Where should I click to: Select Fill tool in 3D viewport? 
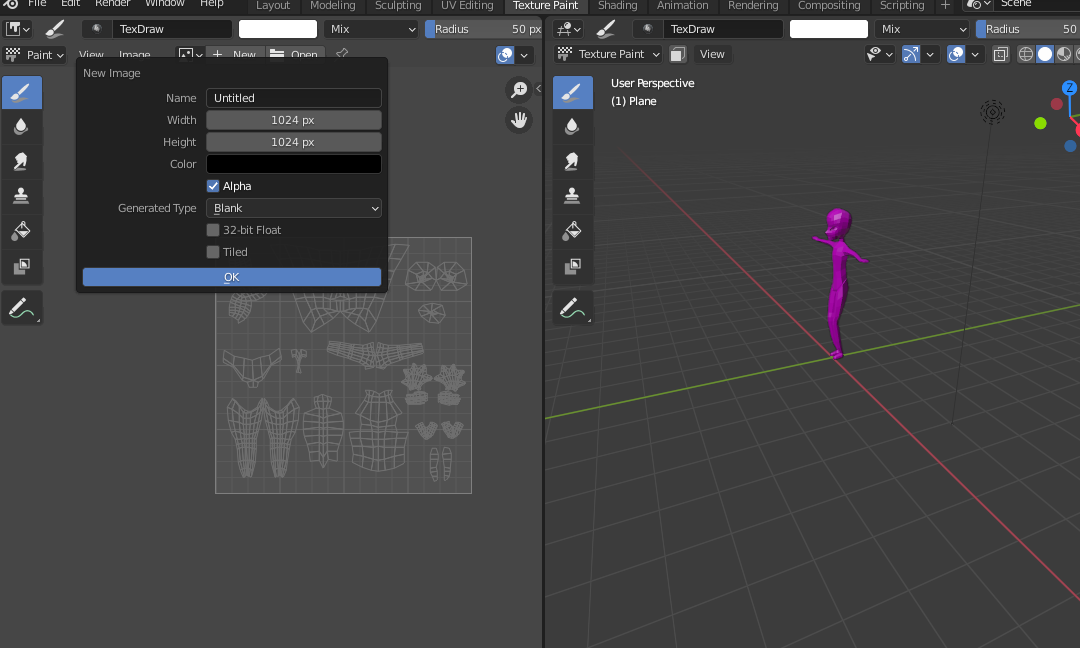click(572, 231)
